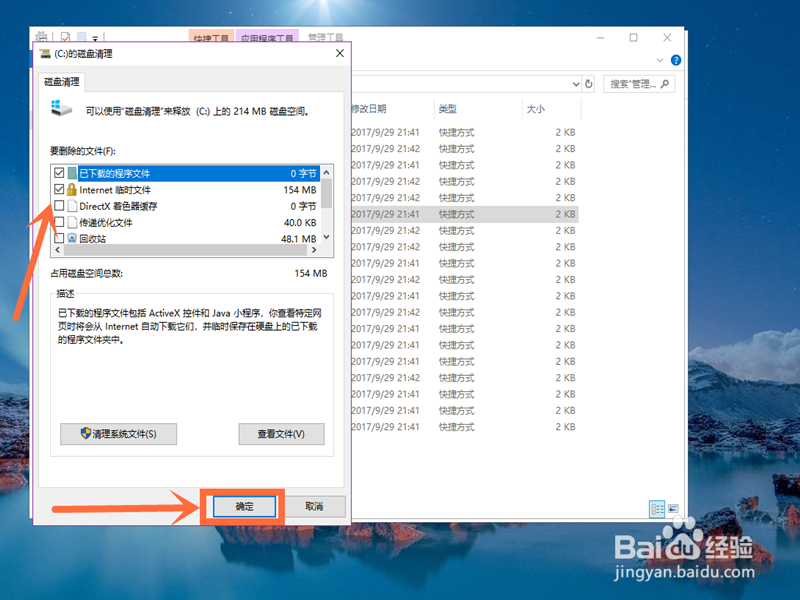Click the drive icon in disk cleanup dialog
This screenshot has width=800, height=600.
[x=61, y=108]
